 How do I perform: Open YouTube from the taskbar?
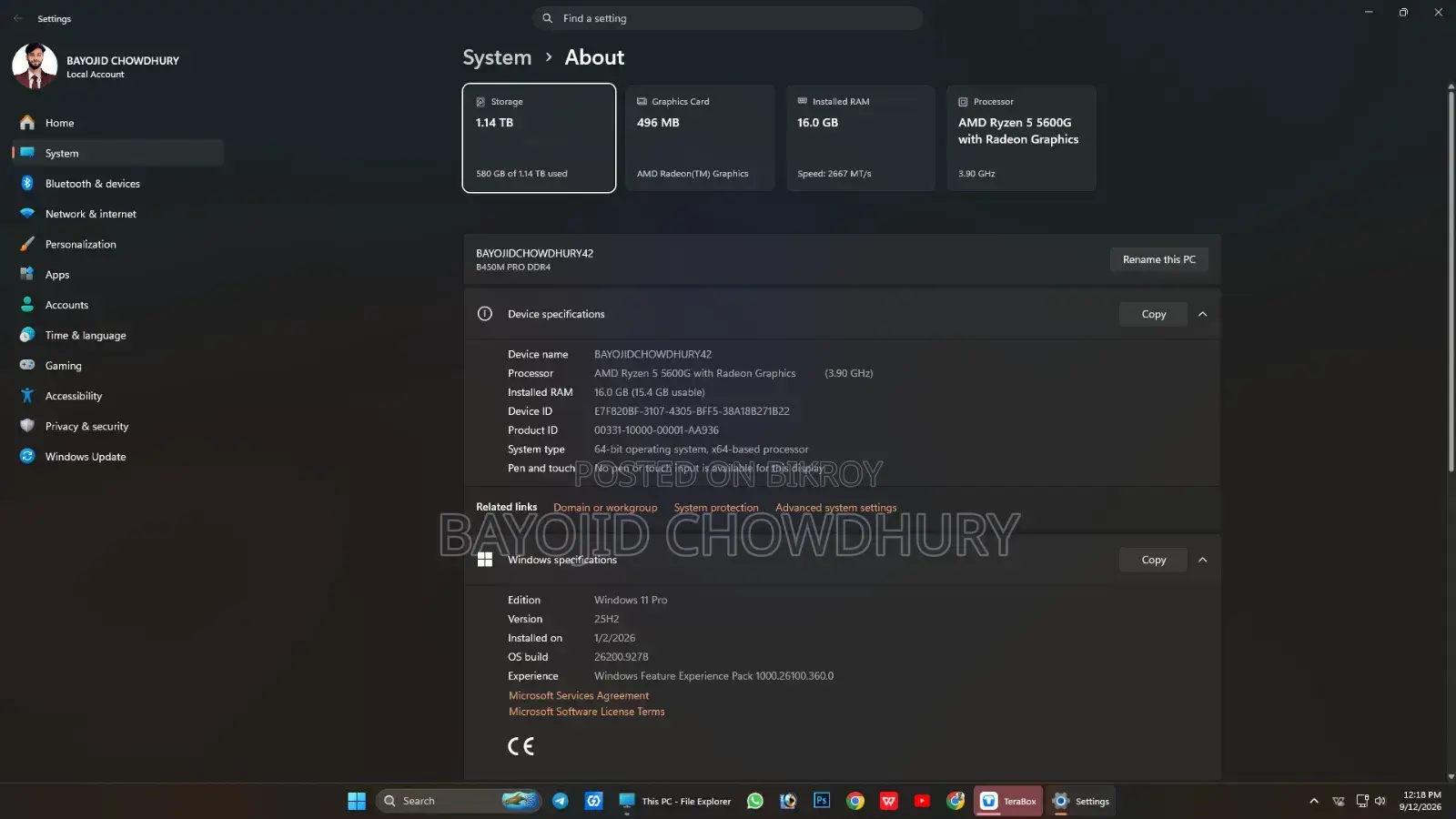(922, 801)
